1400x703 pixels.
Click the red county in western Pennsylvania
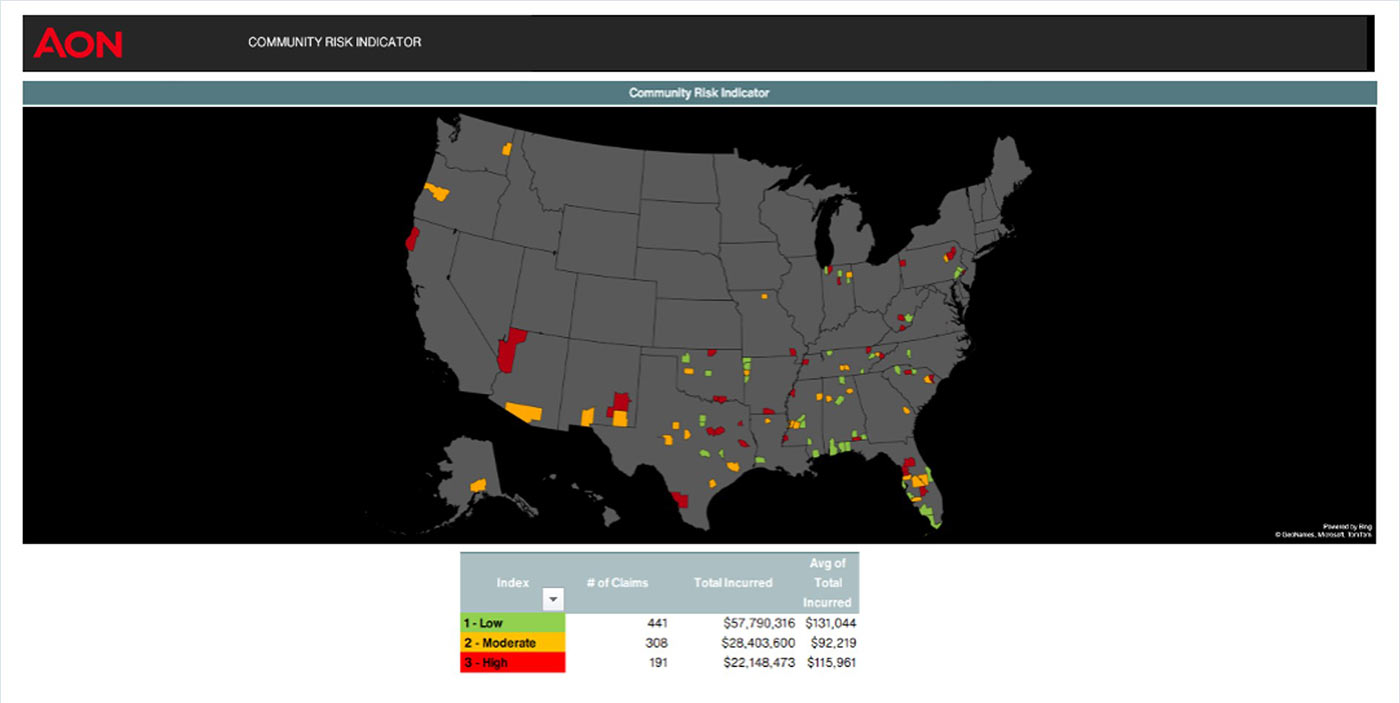(x=903, y=263)
